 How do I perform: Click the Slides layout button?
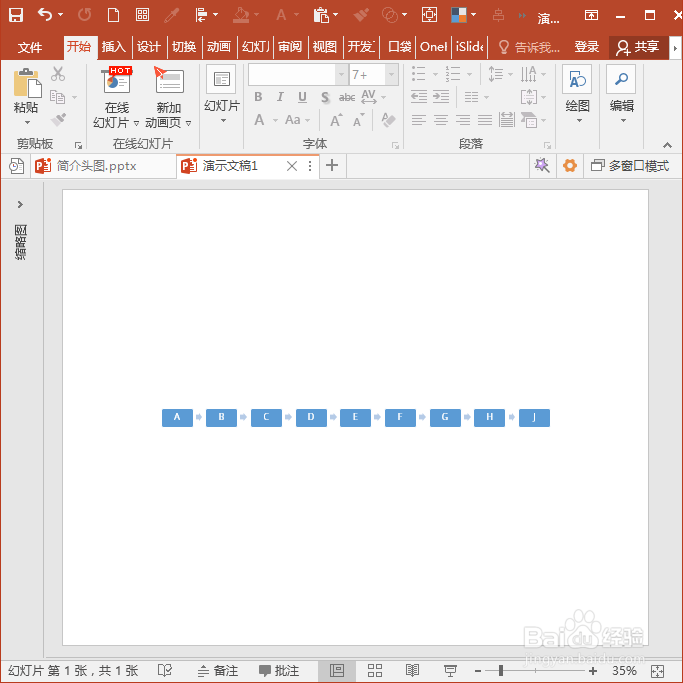(x=222, y=95)
